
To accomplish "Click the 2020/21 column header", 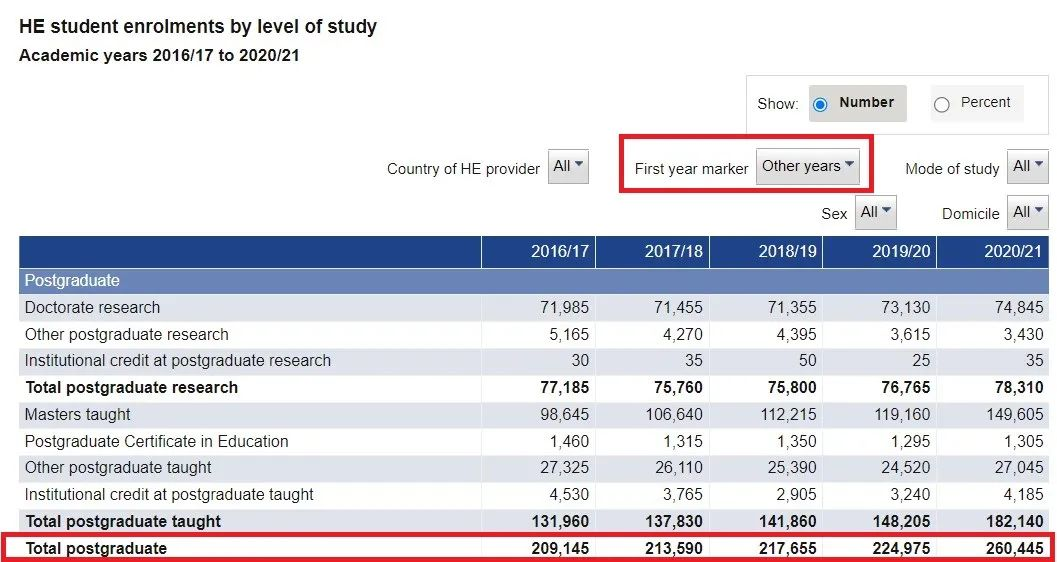I will (x=1013, y=252).
